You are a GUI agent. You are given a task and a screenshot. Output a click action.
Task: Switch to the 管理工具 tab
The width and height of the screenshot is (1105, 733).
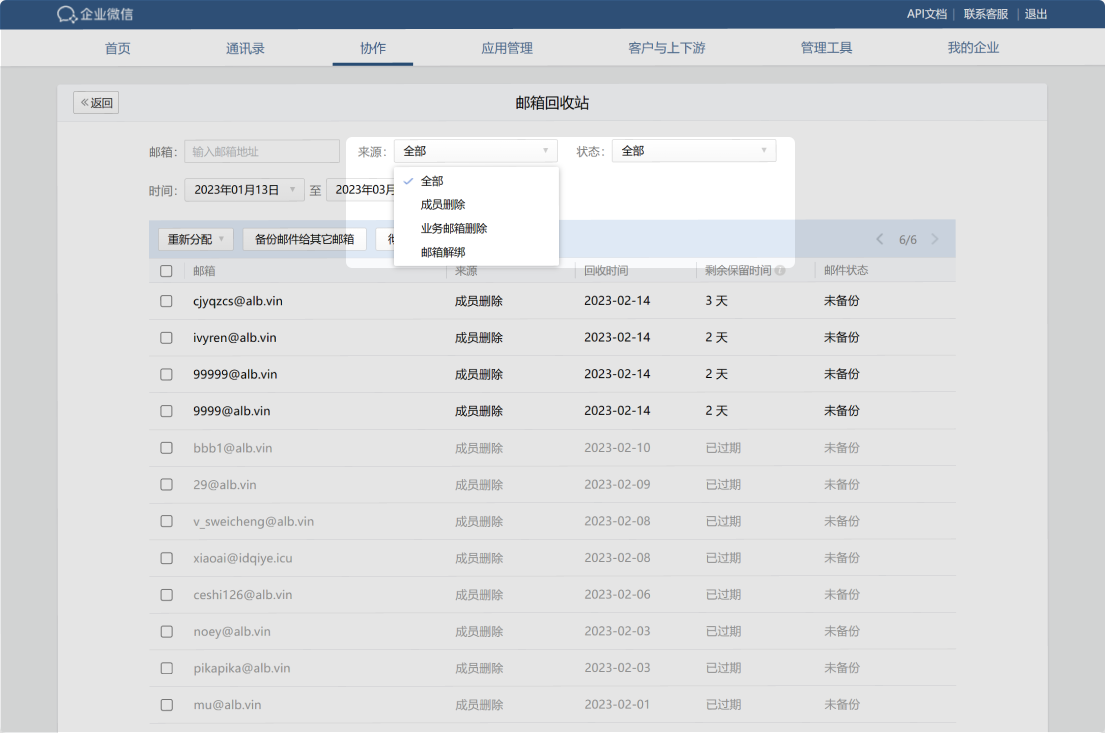click(x=826, y=47)
